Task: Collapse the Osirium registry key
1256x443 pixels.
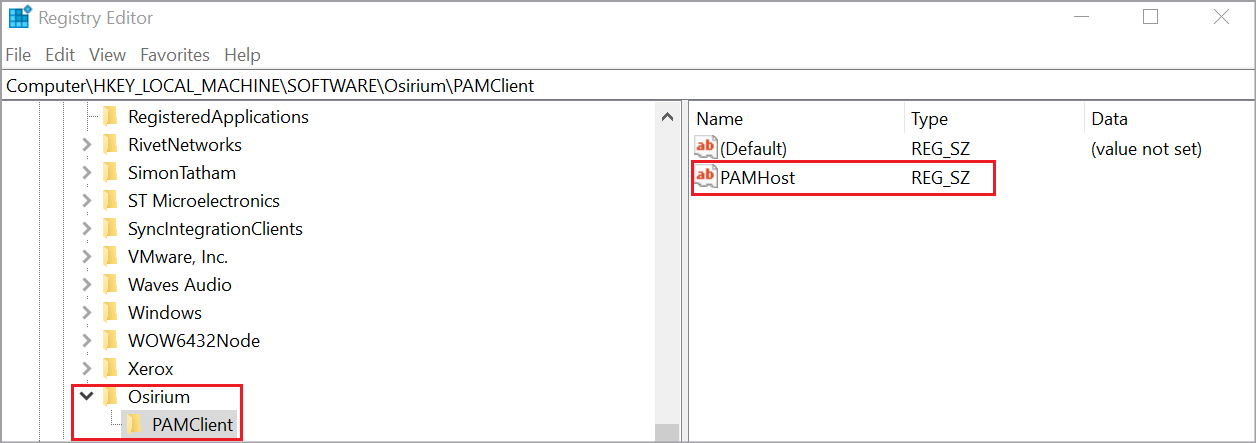Action: click(87, 397)
